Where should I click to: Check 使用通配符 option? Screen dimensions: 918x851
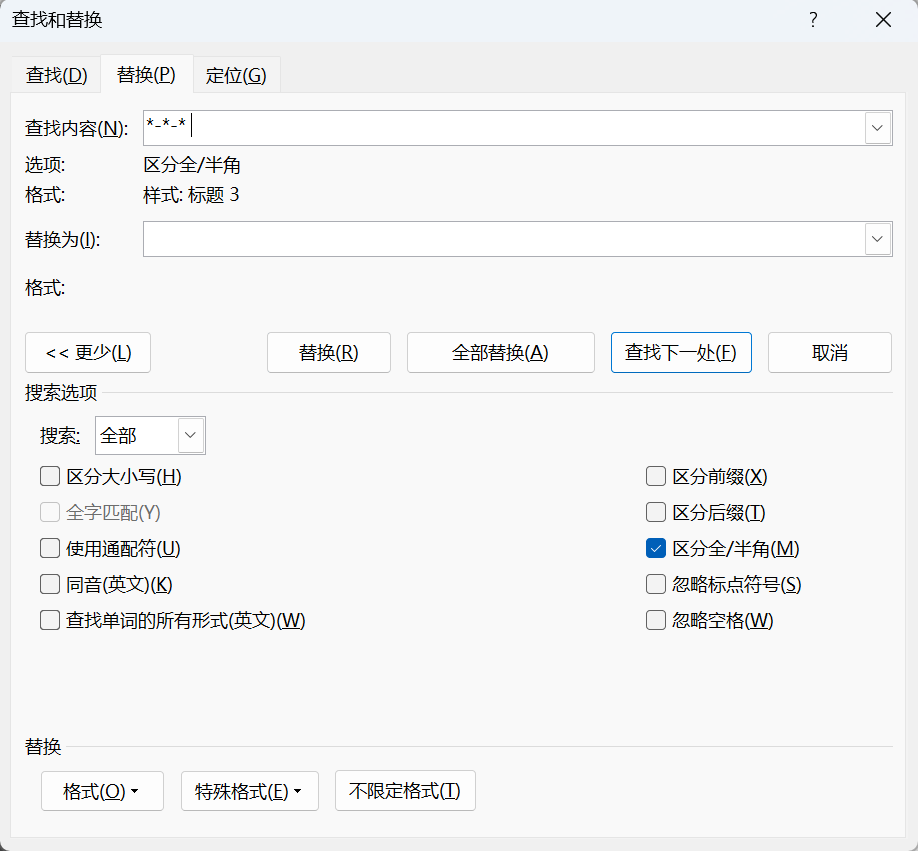(x=50, y=548)
